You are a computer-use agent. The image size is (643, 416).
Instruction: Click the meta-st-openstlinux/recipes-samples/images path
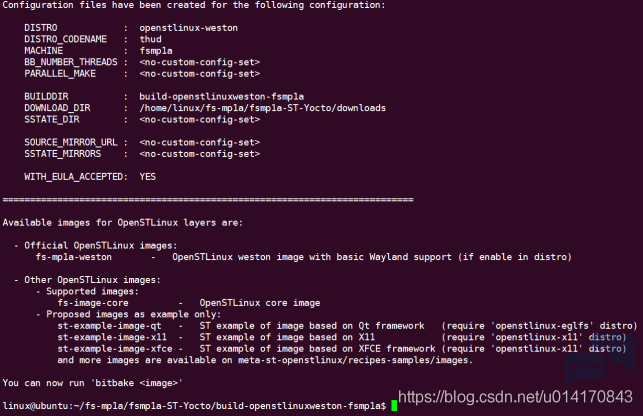pyautogui.click(x=353, y=360)
